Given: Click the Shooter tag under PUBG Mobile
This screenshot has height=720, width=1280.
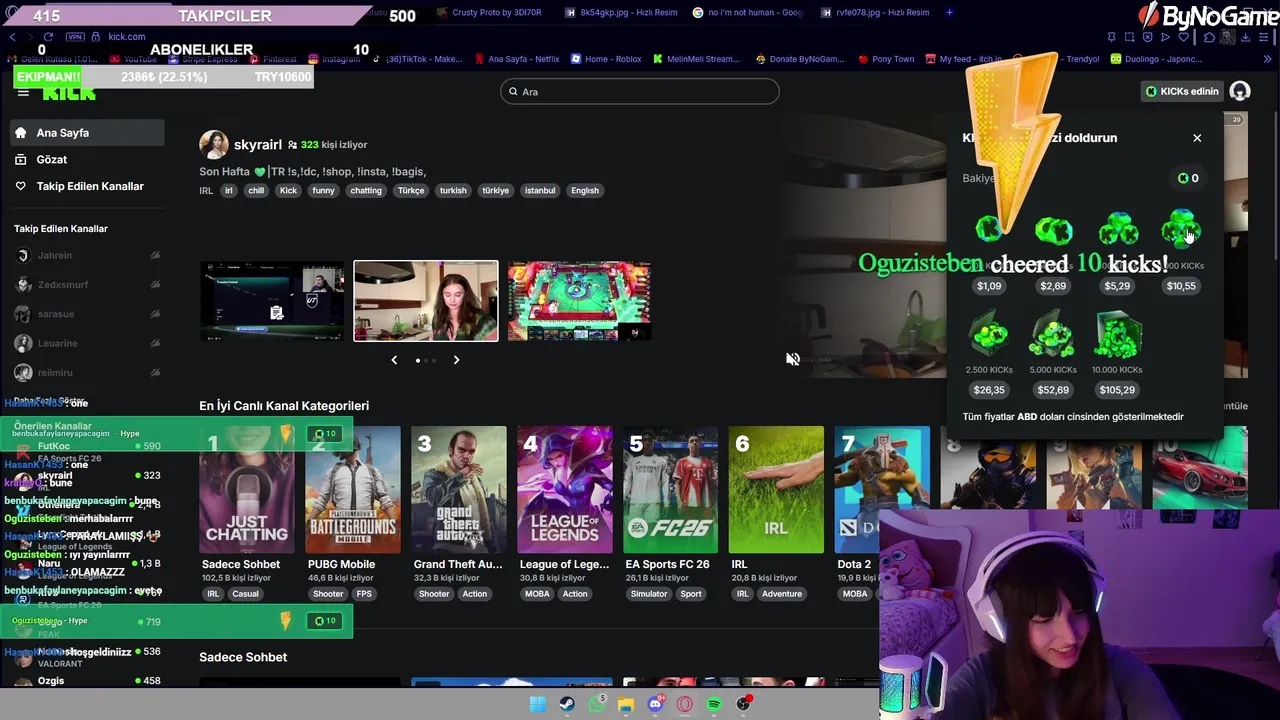Looking at the screenshot, I should 328,594.
